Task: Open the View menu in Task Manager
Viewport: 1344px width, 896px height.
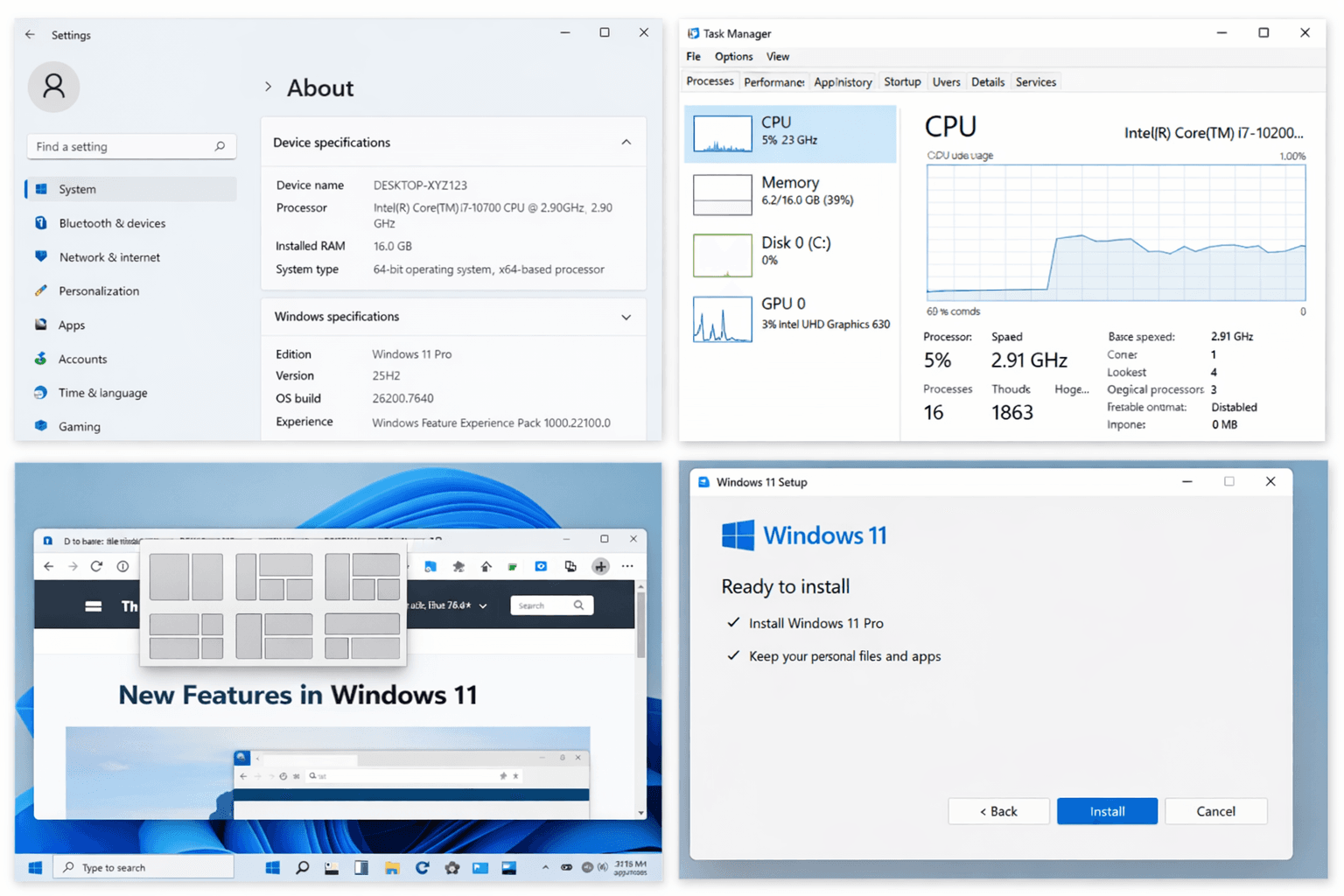Action: point(778,57)
